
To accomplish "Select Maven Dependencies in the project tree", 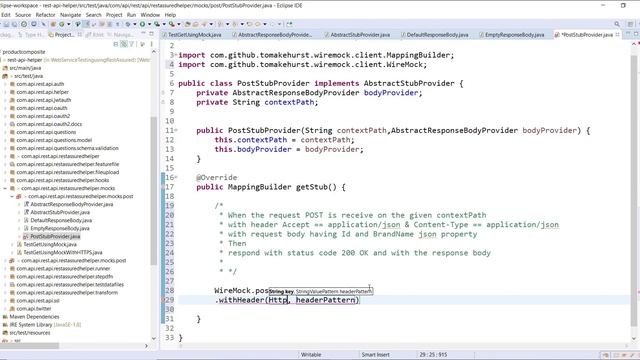I will point(34,317).
